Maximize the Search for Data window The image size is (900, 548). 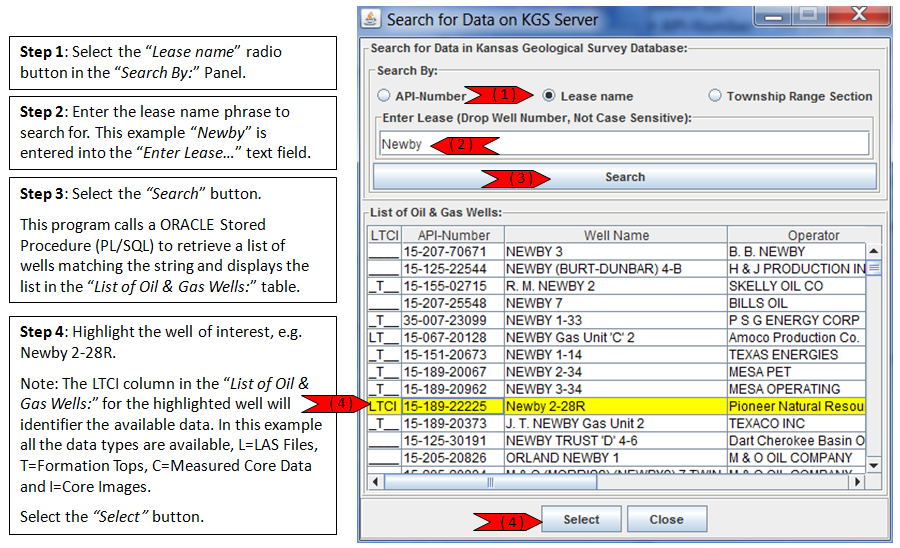tap(809, 15)
